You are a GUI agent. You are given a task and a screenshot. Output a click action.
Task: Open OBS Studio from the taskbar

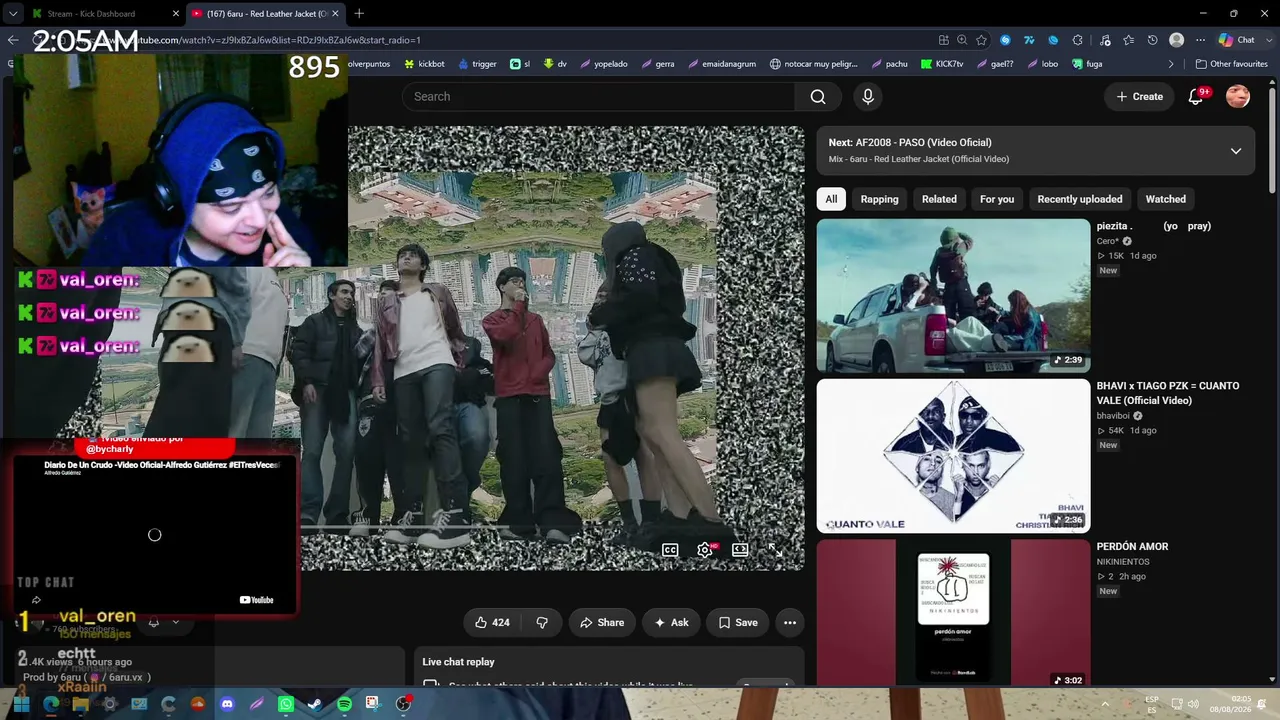tap(403, 704)
